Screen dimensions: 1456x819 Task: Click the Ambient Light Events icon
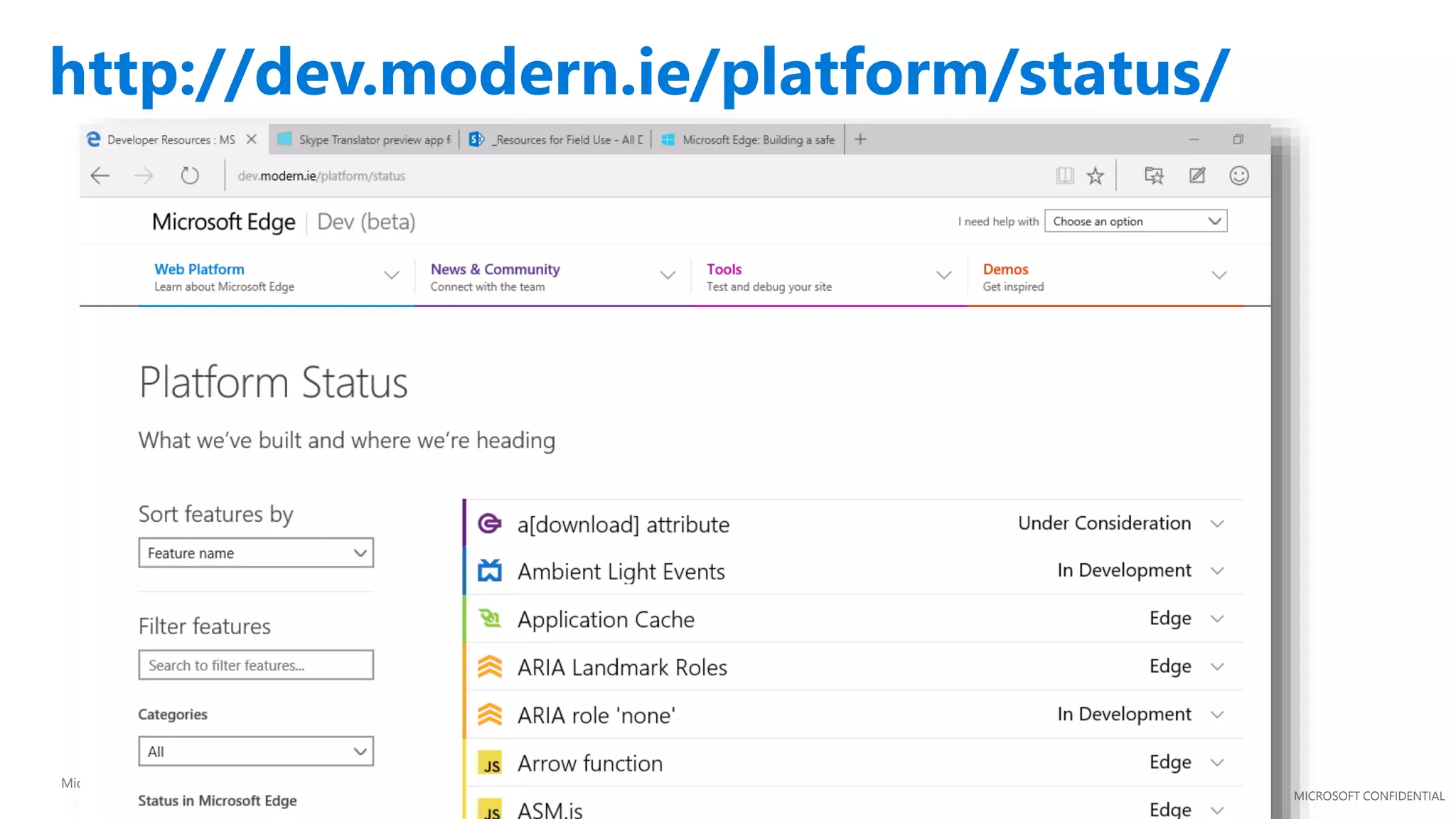(x=489, y=570)
